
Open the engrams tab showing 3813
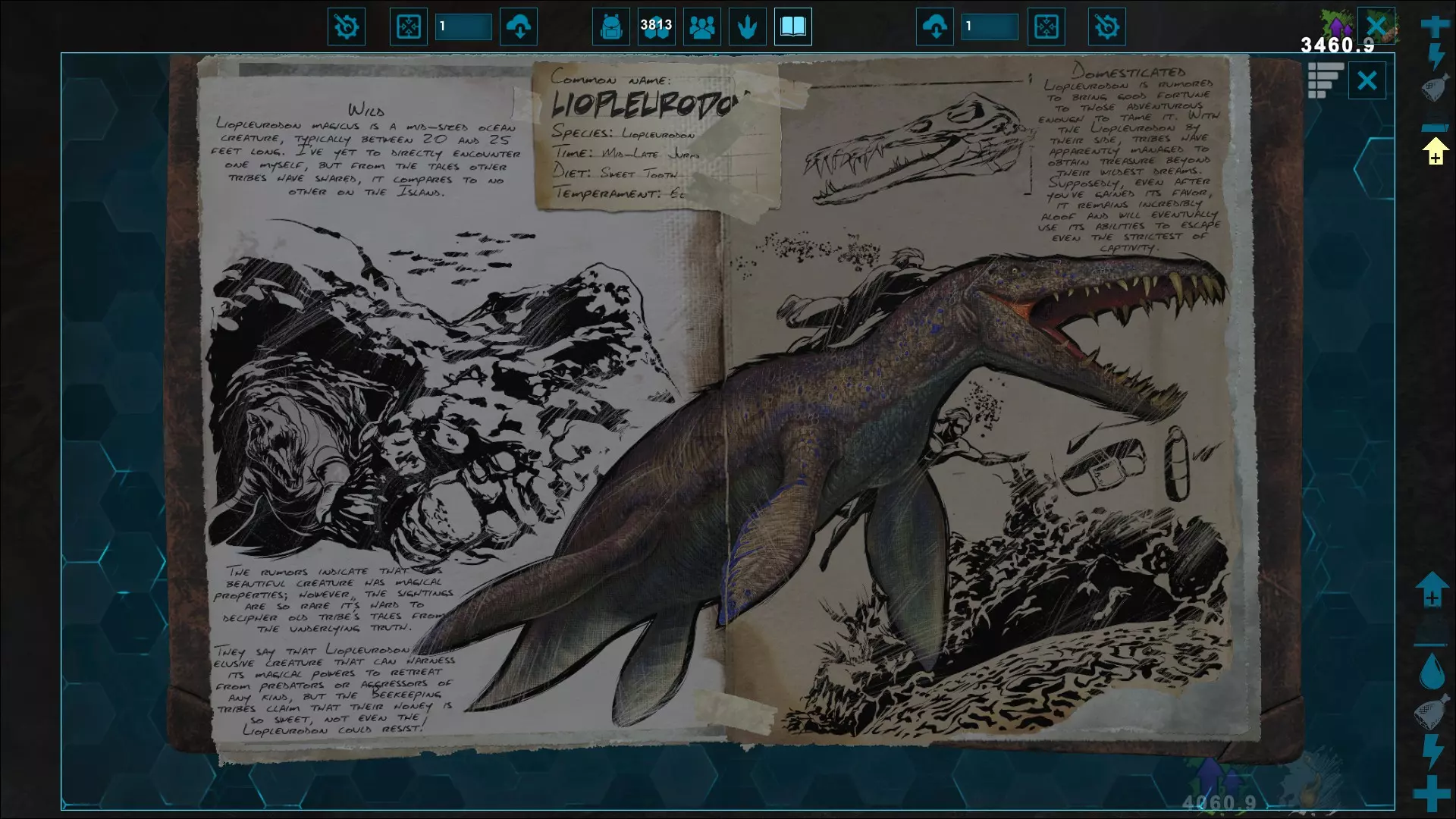(656, 27)
